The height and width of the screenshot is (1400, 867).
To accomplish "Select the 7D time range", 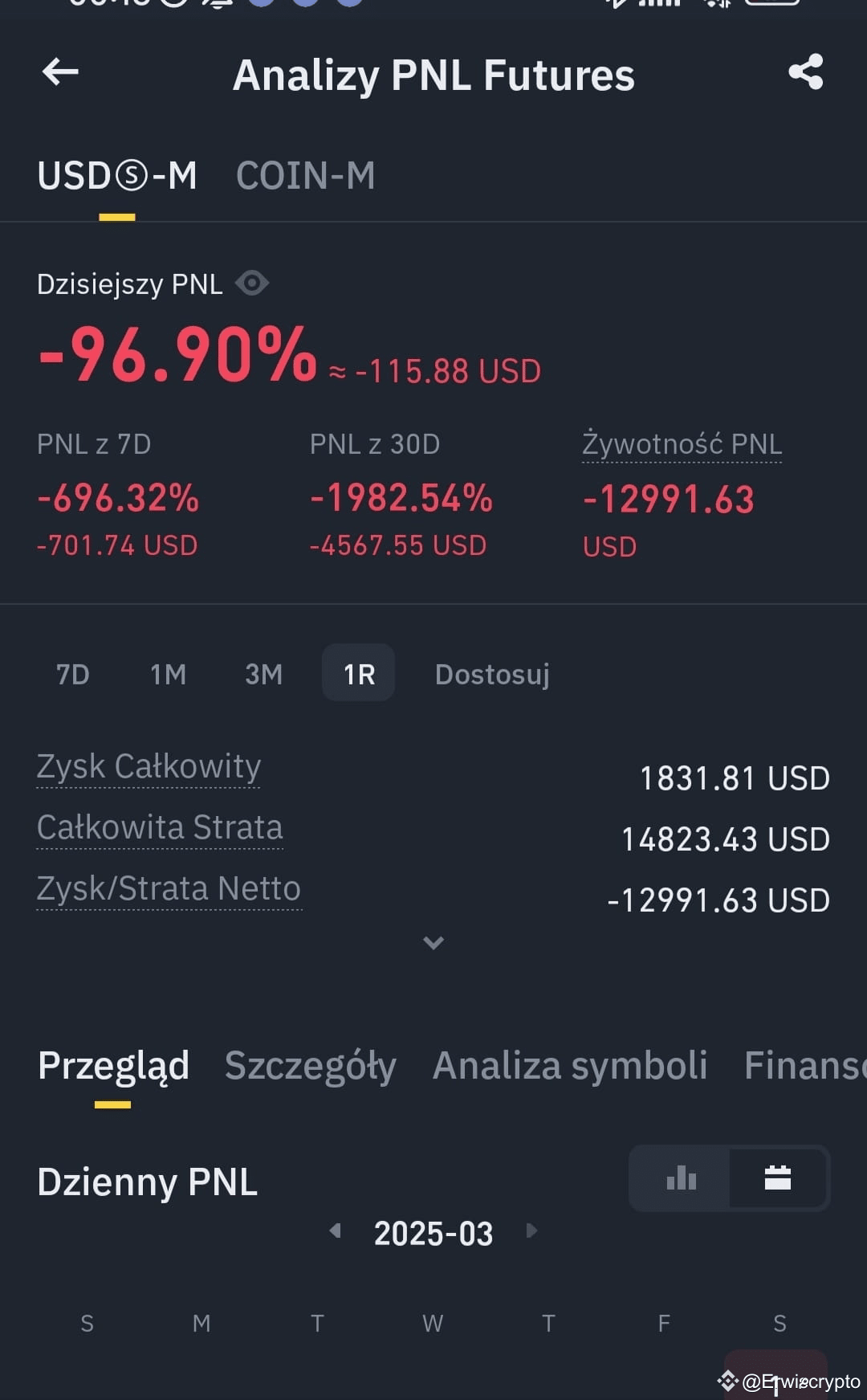I will pos(72,674).
